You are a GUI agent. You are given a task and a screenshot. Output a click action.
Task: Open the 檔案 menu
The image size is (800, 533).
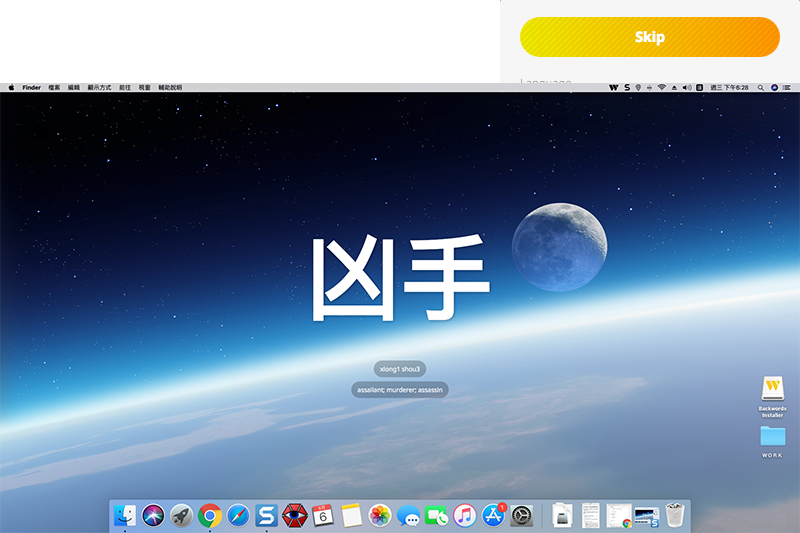(x=54, y=87)
